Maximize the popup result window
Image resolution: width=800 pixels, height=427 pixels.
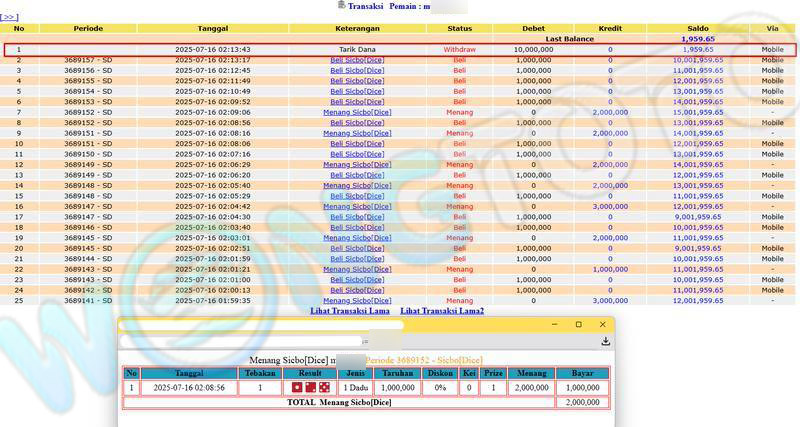pyautogui.click(x=578, y=324)
